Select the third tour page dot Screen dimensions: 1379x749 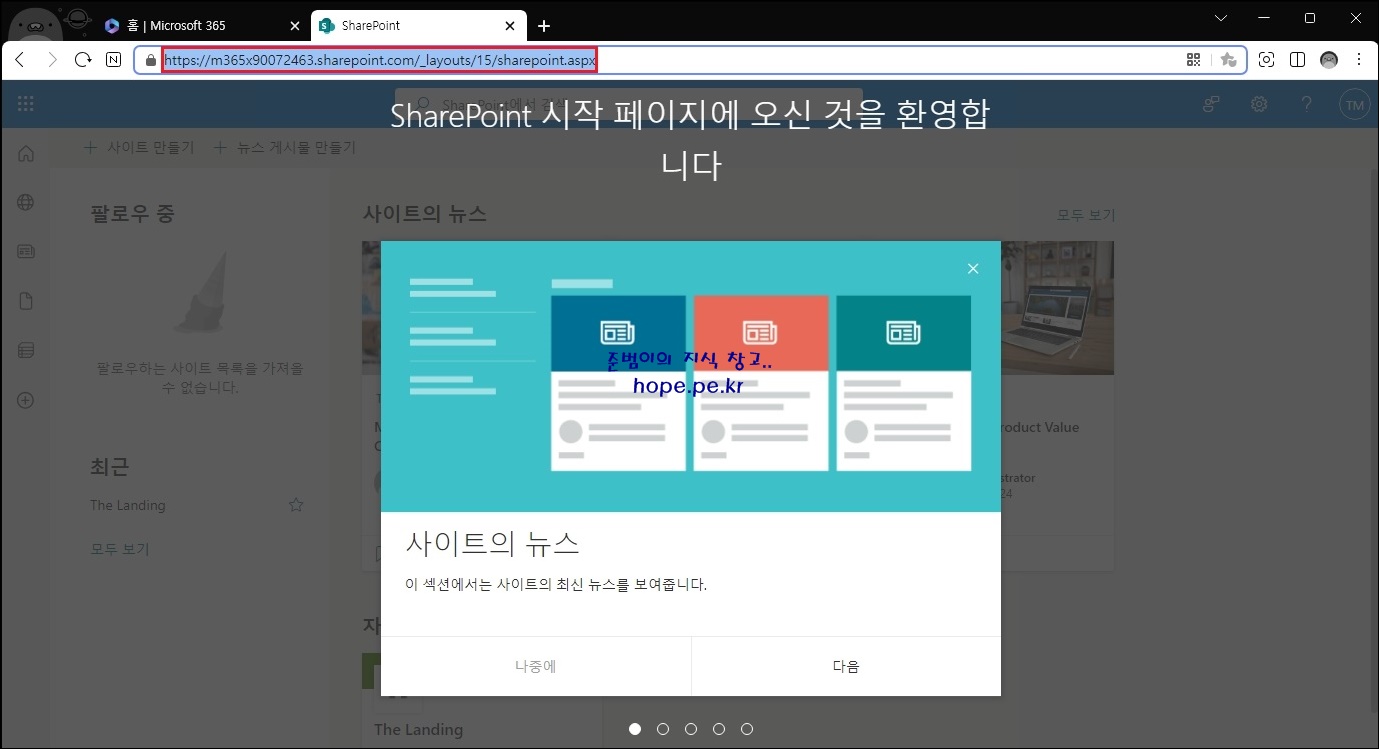click(x=691, y=729)
